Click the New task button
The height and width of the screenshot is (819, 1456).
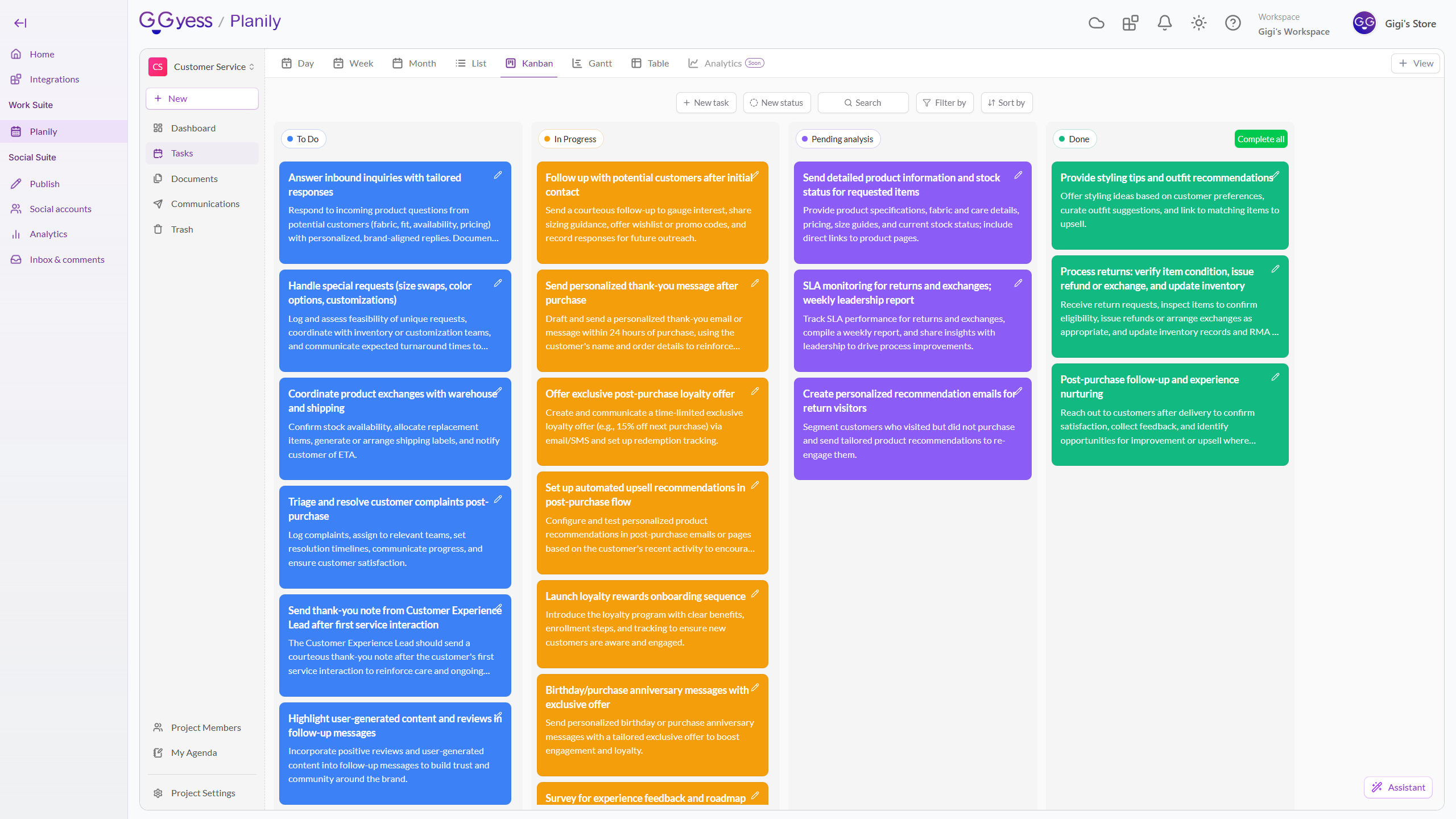click(x=706, y=103)
